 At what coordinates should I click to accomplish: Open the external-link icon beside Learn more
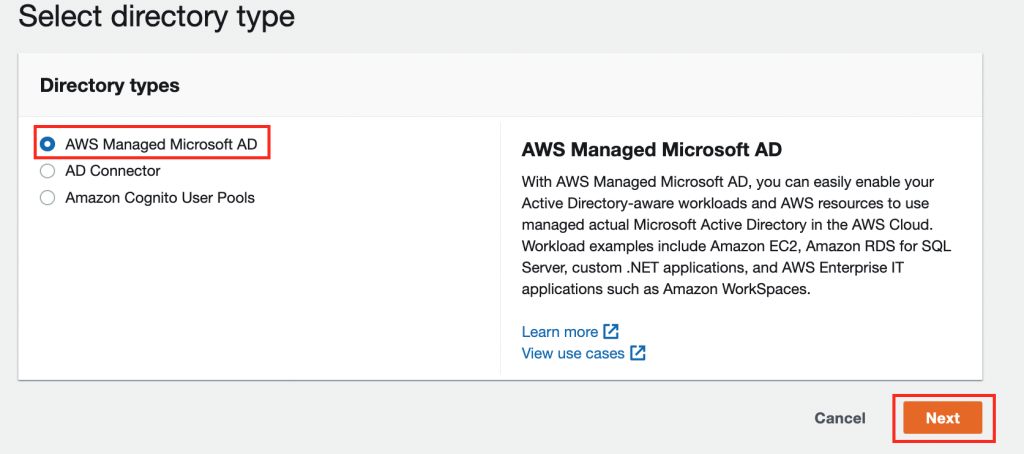coord(611,331)
